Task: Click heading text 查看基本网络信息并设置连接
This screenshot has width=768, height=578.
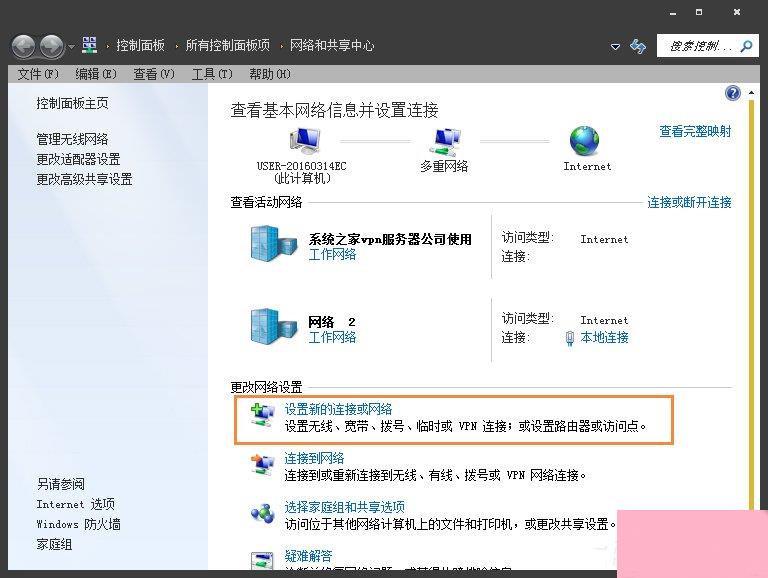Action: pos(335,110)
